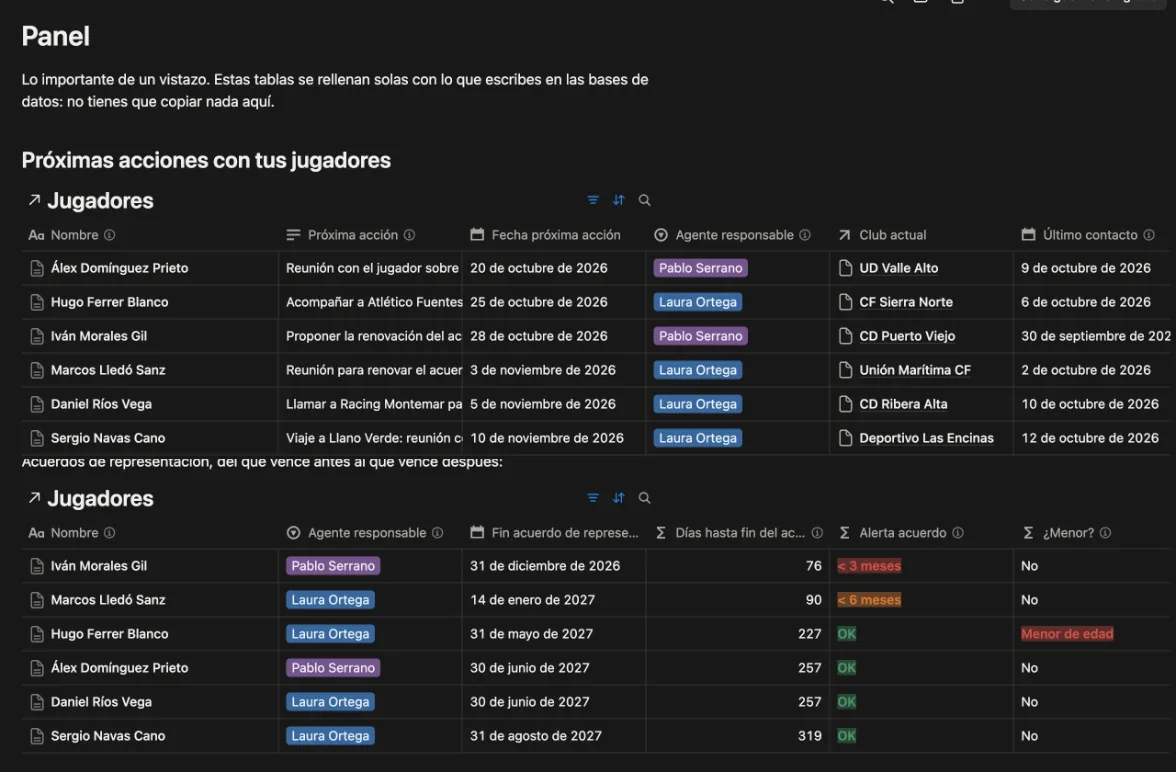Viewport: 1176px width, 772px height.
Task: Click the page icon of Deportivo Las Encinas
Action: tap(845, 438)
